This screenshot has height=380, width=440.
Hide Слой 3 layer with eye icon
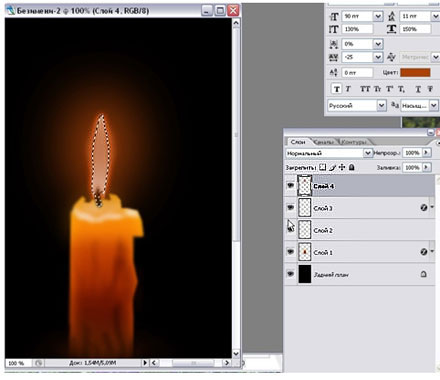(291, 207)
